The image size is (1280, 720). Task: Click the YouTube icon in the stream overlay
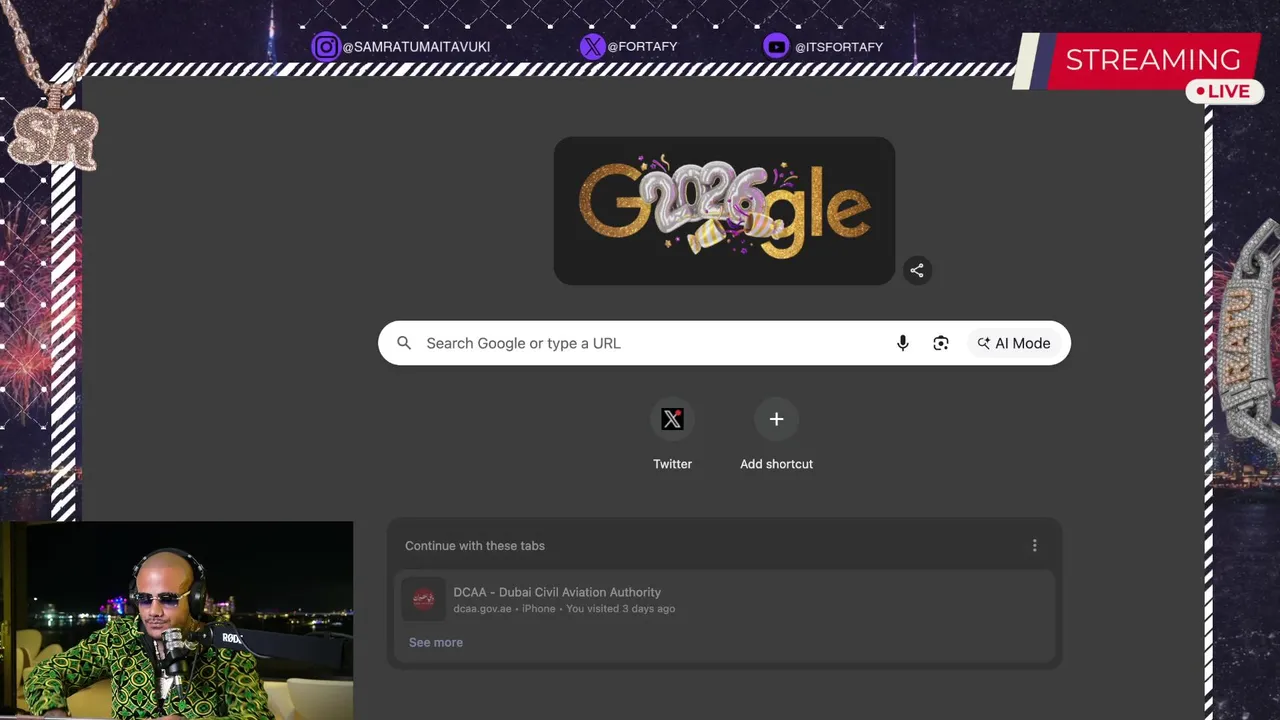(776, 46)
